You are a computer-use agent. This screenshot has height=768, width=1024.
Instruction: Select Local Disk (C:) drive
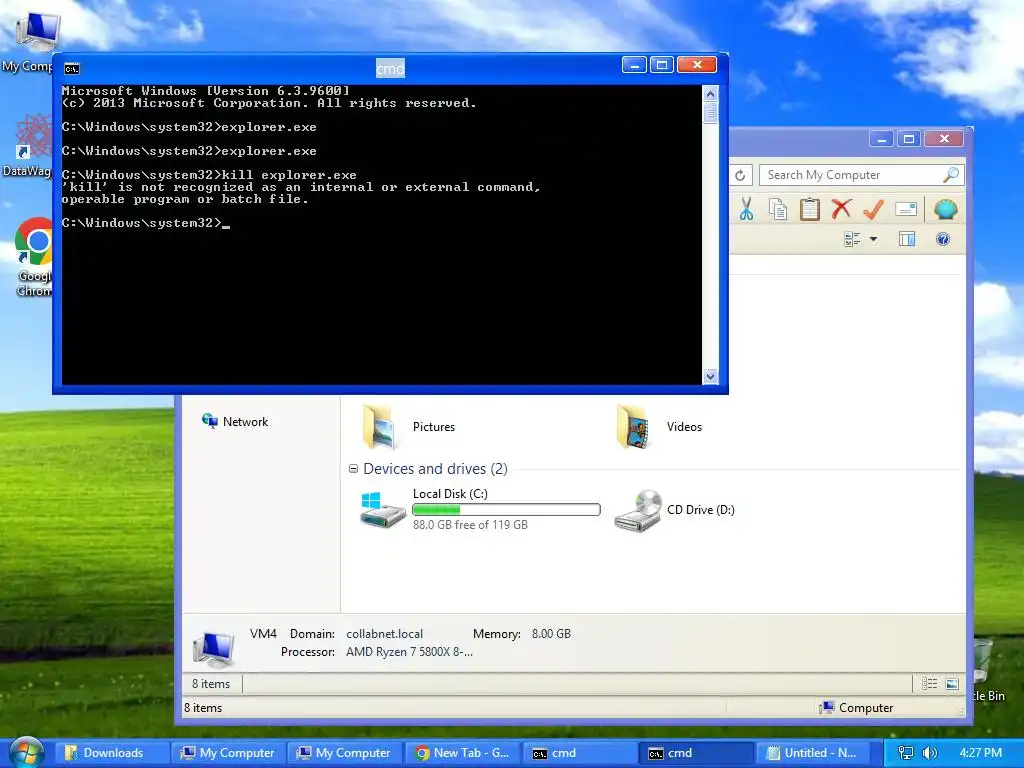[480, 509]
